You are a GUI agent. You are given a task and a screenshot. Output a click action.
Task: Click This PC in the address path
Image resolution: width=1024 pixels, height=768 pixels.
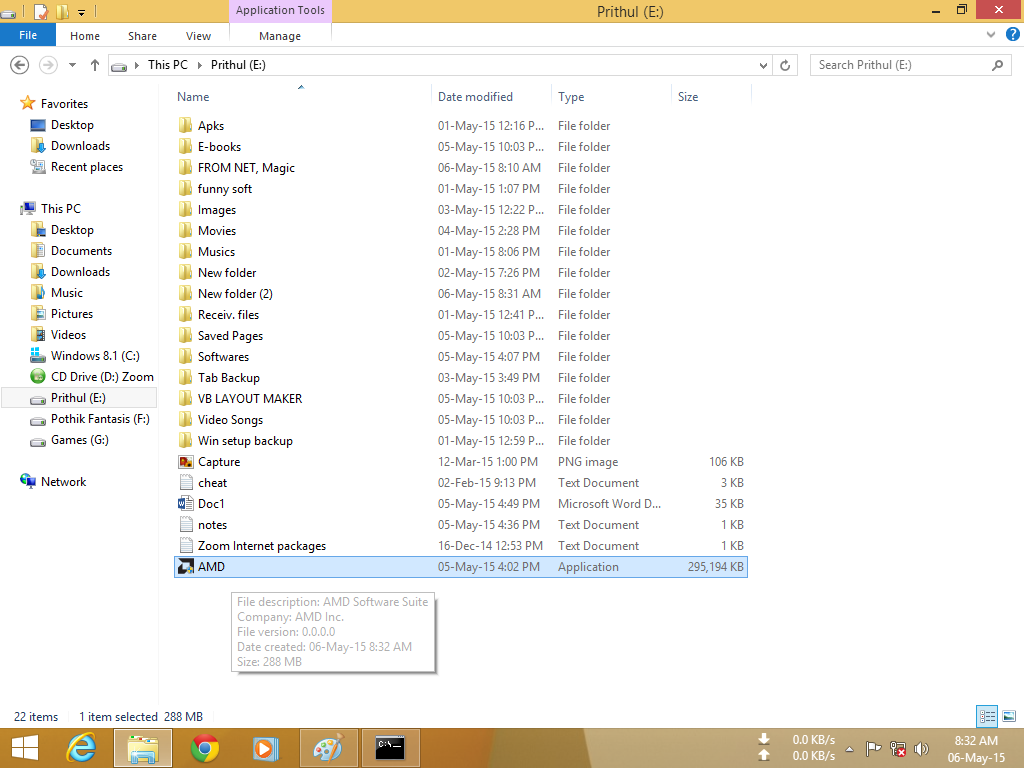click(167, 65)
